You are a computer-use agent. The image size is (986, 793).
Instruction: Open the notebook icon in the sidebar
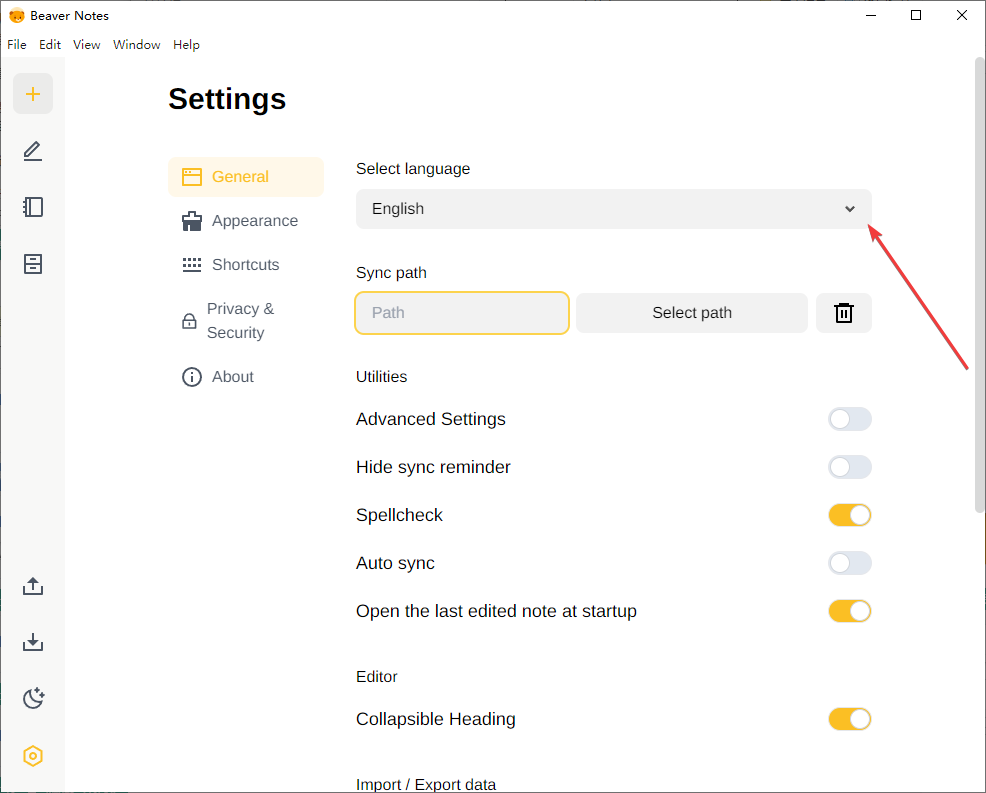[33, 207]
